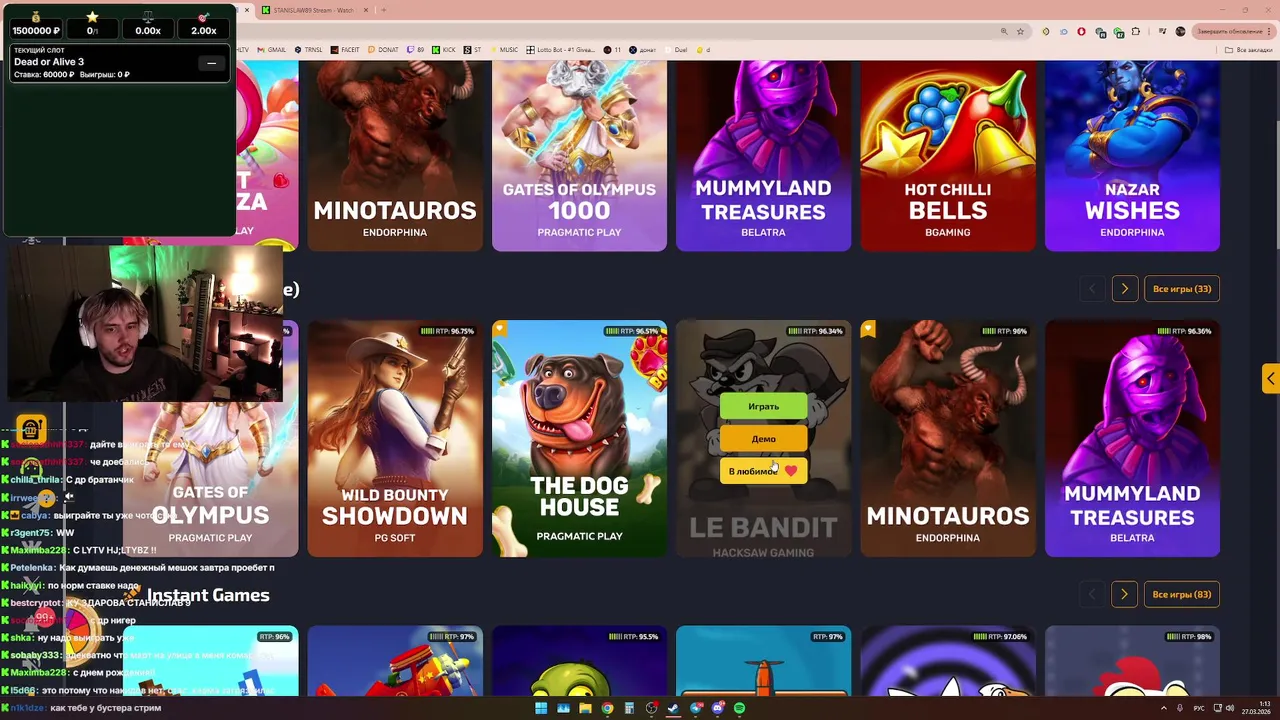Viewport: 1280px width, 720px height.
Task: Bookmark this page with the star icon
Action: tap(1020, 31)
